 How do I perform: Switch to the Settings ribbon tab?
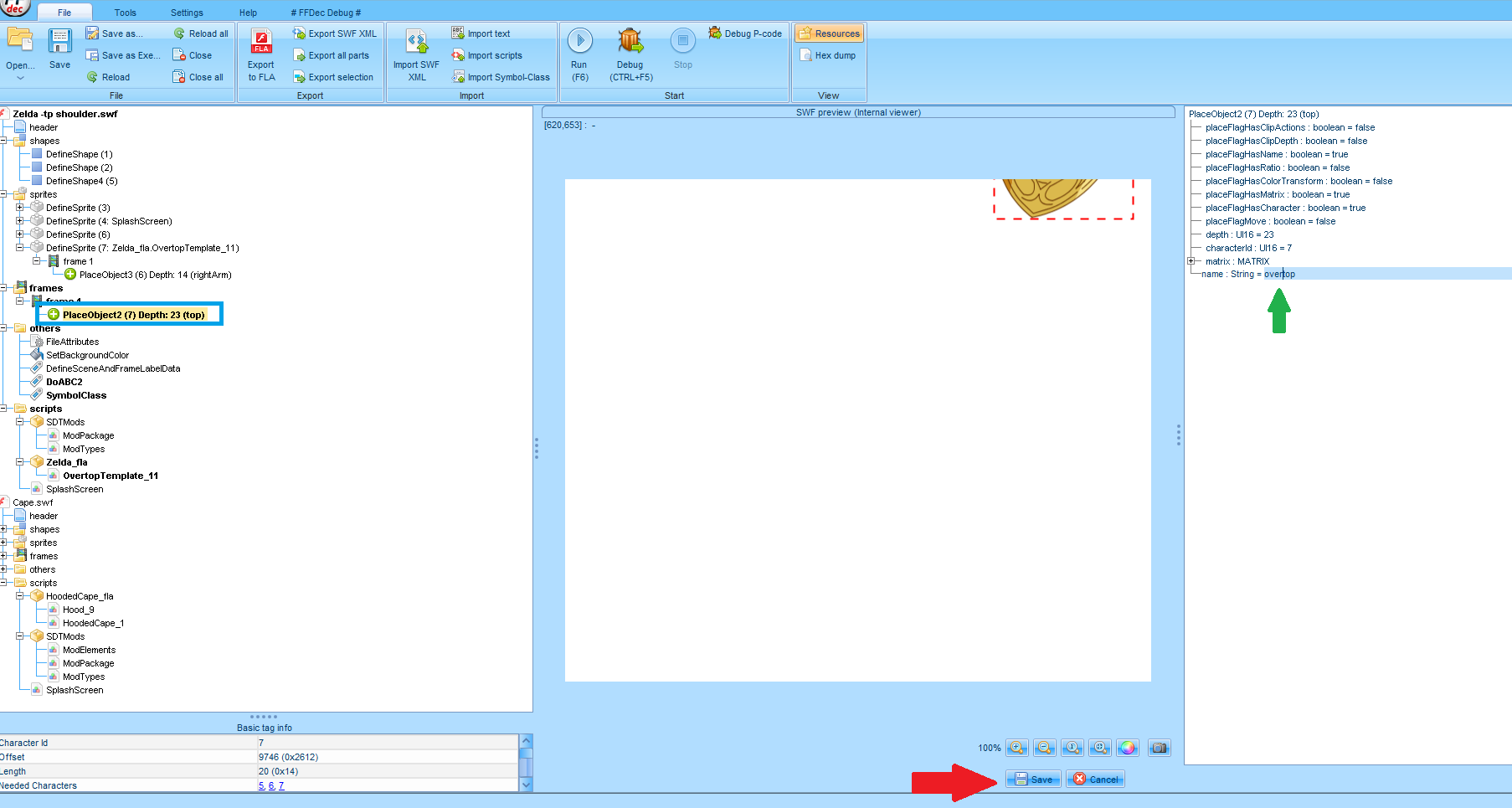[x=187, y=13]
